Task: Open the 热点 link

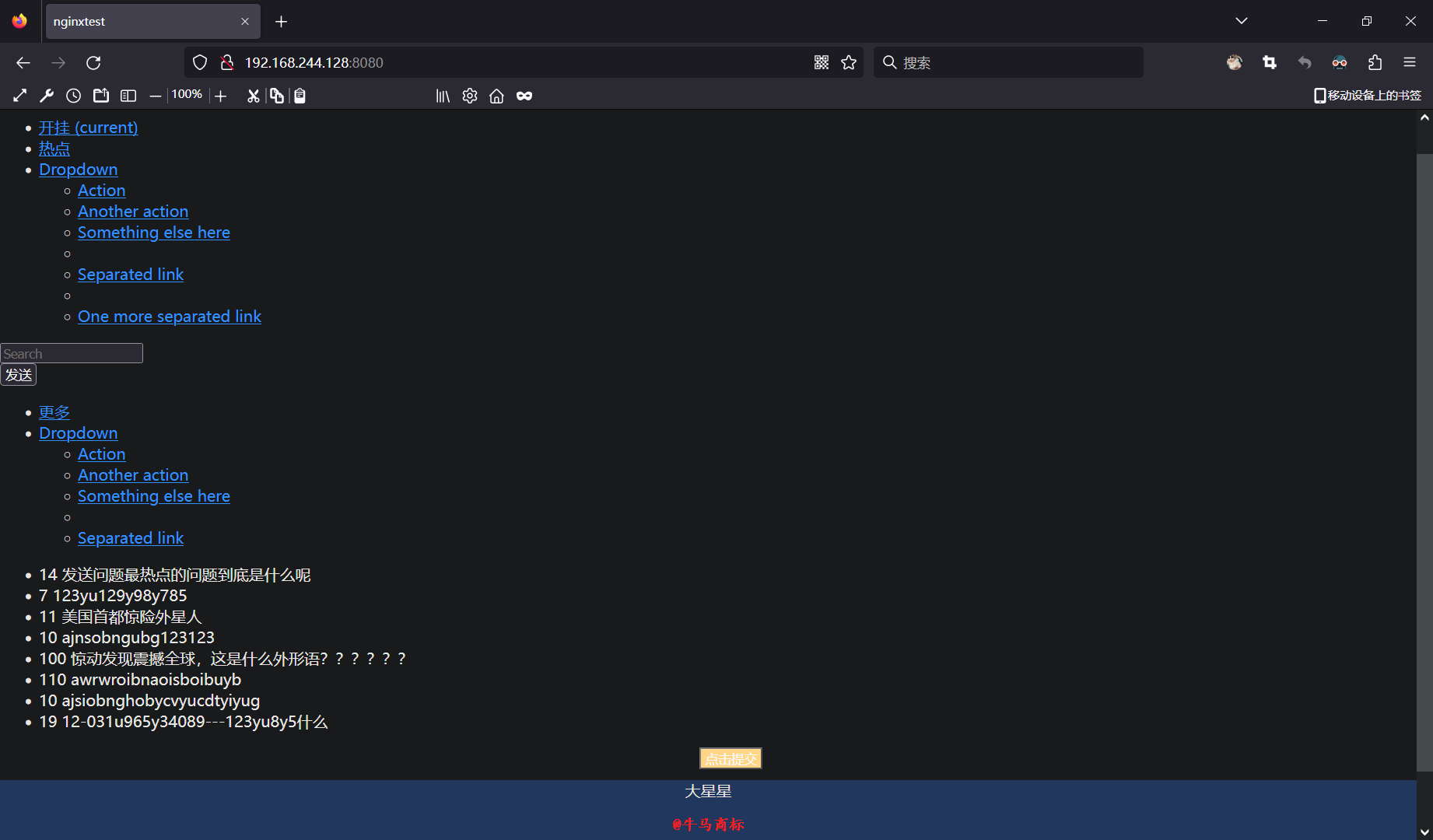Action: point(54,149)
